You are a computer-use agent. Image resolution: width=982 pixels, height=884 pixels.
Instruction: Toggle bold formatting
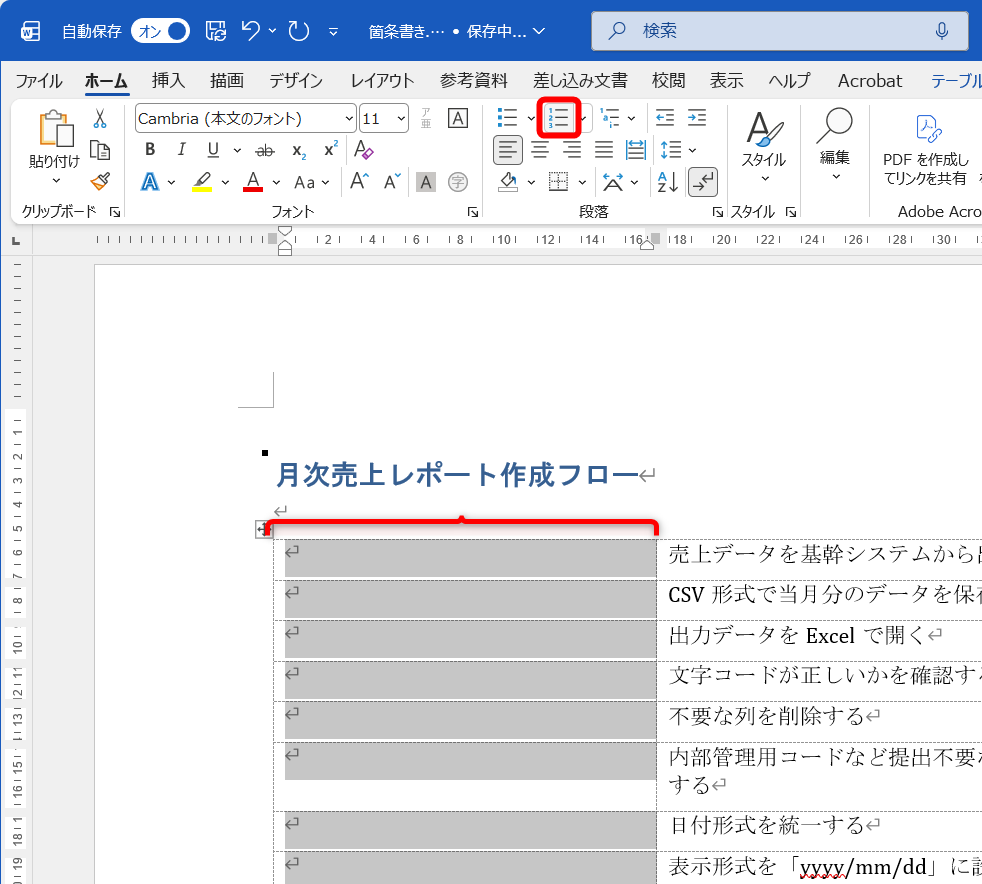tap(148, 149)
